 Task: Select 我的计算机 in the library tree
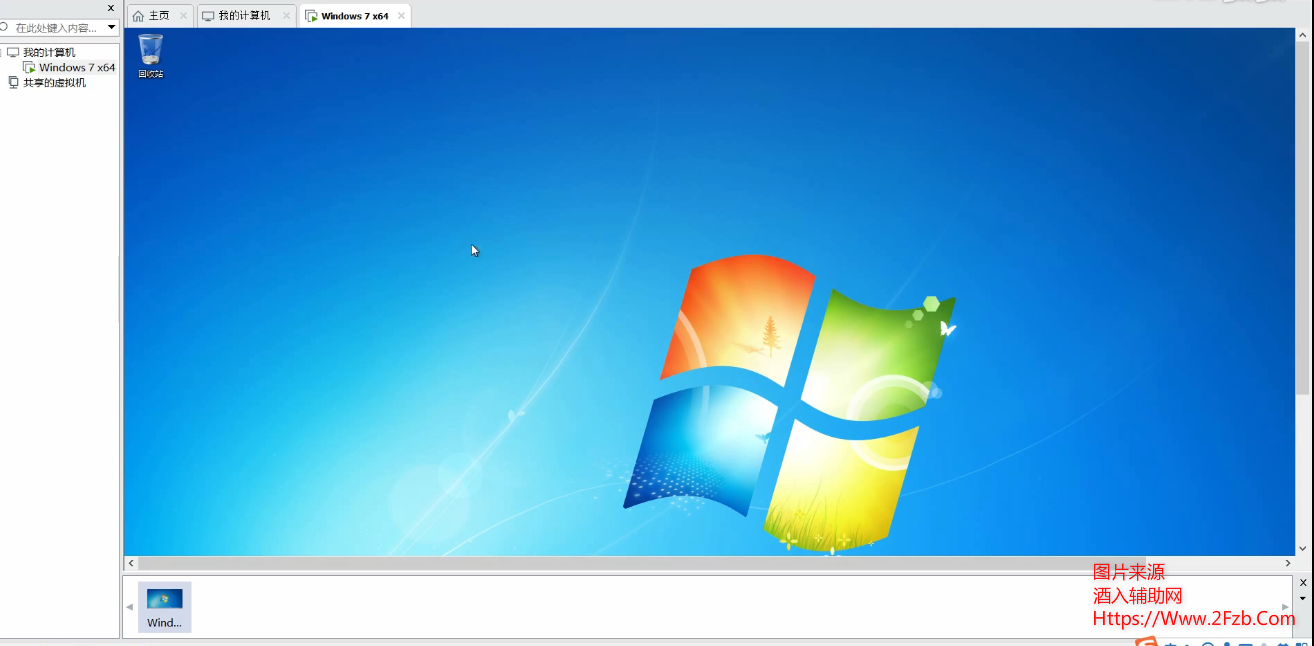coord(49,52)
